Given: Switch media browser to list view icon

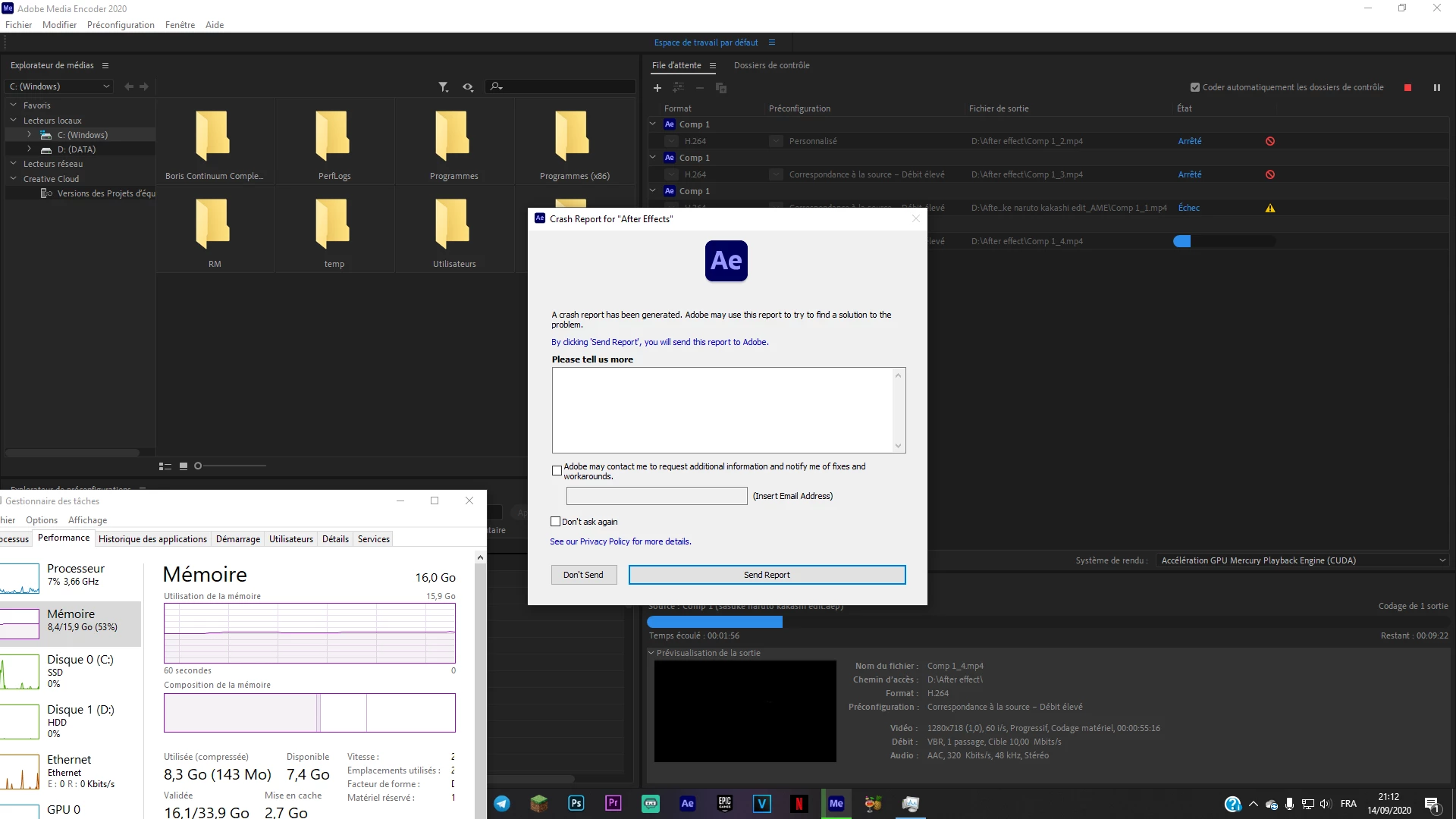Looking at the screenshot, I should tap(165, 466).
